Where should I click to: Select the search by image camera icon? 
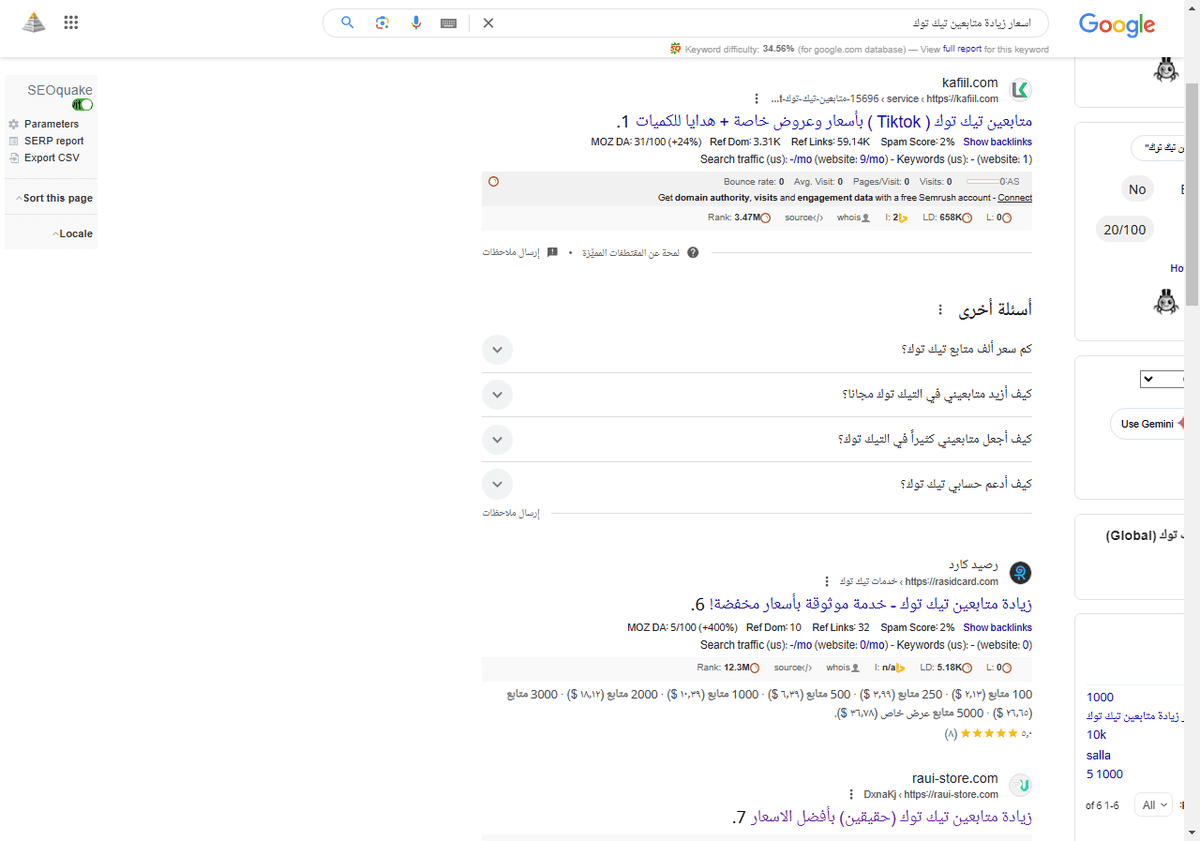pyautogui.click(x=382, y=22)
